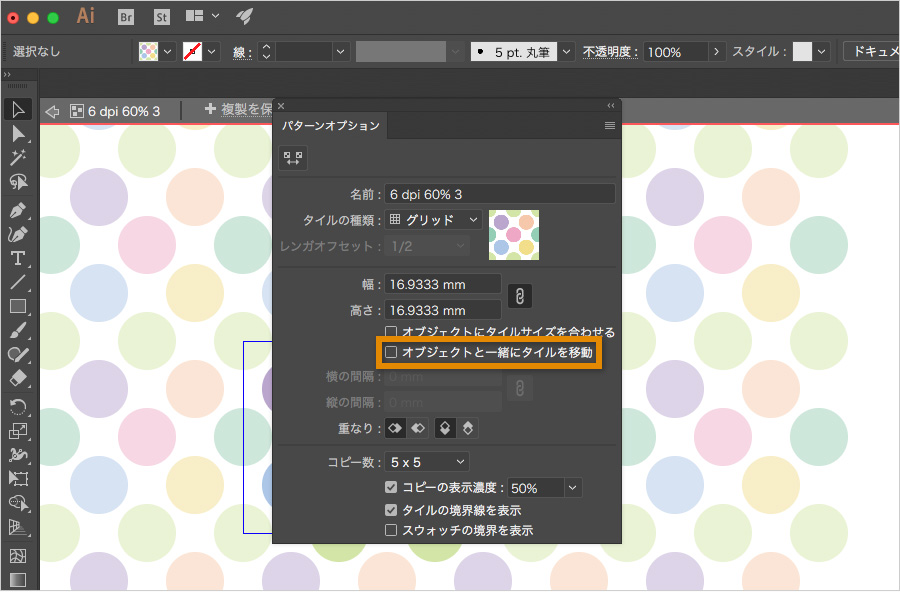Click 不透明度 opacity label link
Screen dimensions: 900x592
(611, 52)
